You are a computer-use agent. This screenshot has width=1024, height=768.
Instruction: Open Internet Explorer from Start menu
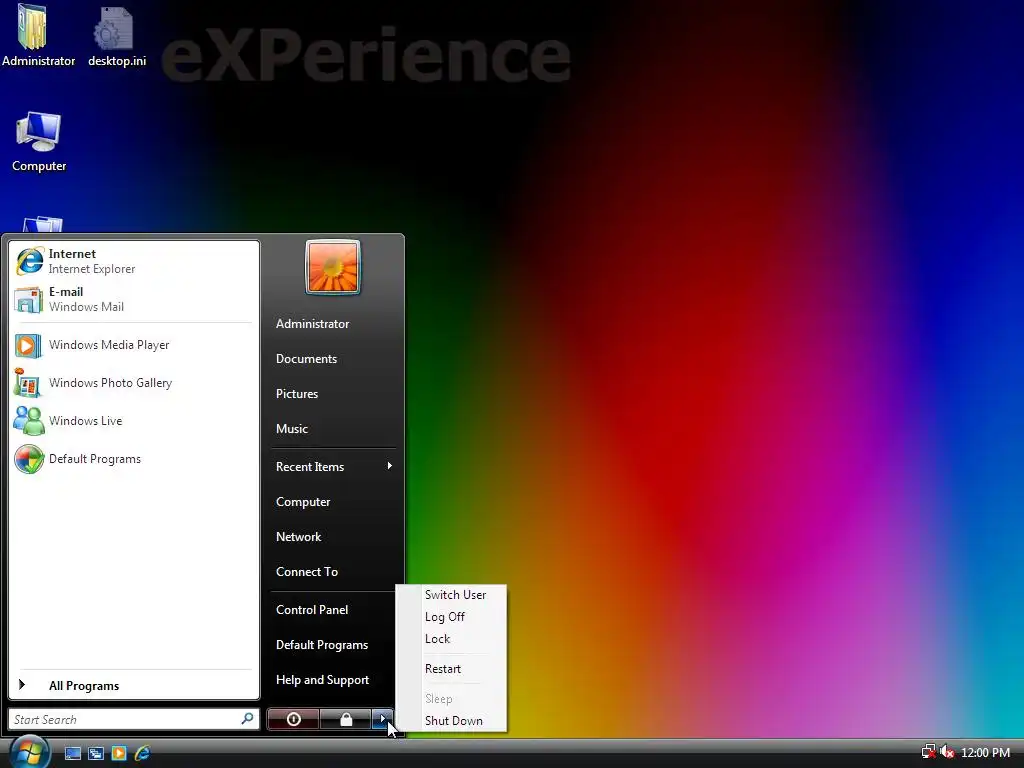133,261
